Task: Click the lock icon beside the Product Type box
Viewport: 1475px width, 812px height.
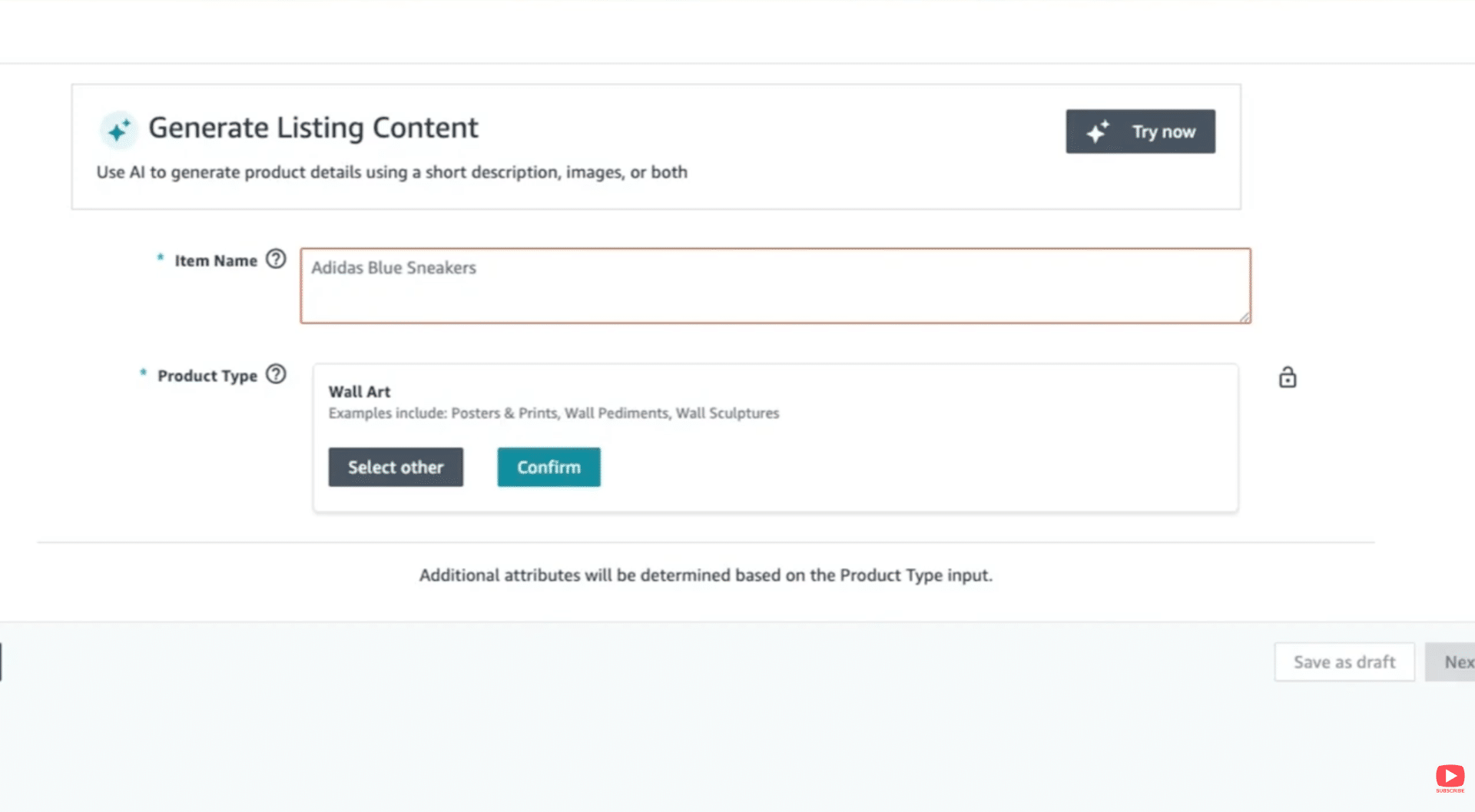Action: point(1287,377)
